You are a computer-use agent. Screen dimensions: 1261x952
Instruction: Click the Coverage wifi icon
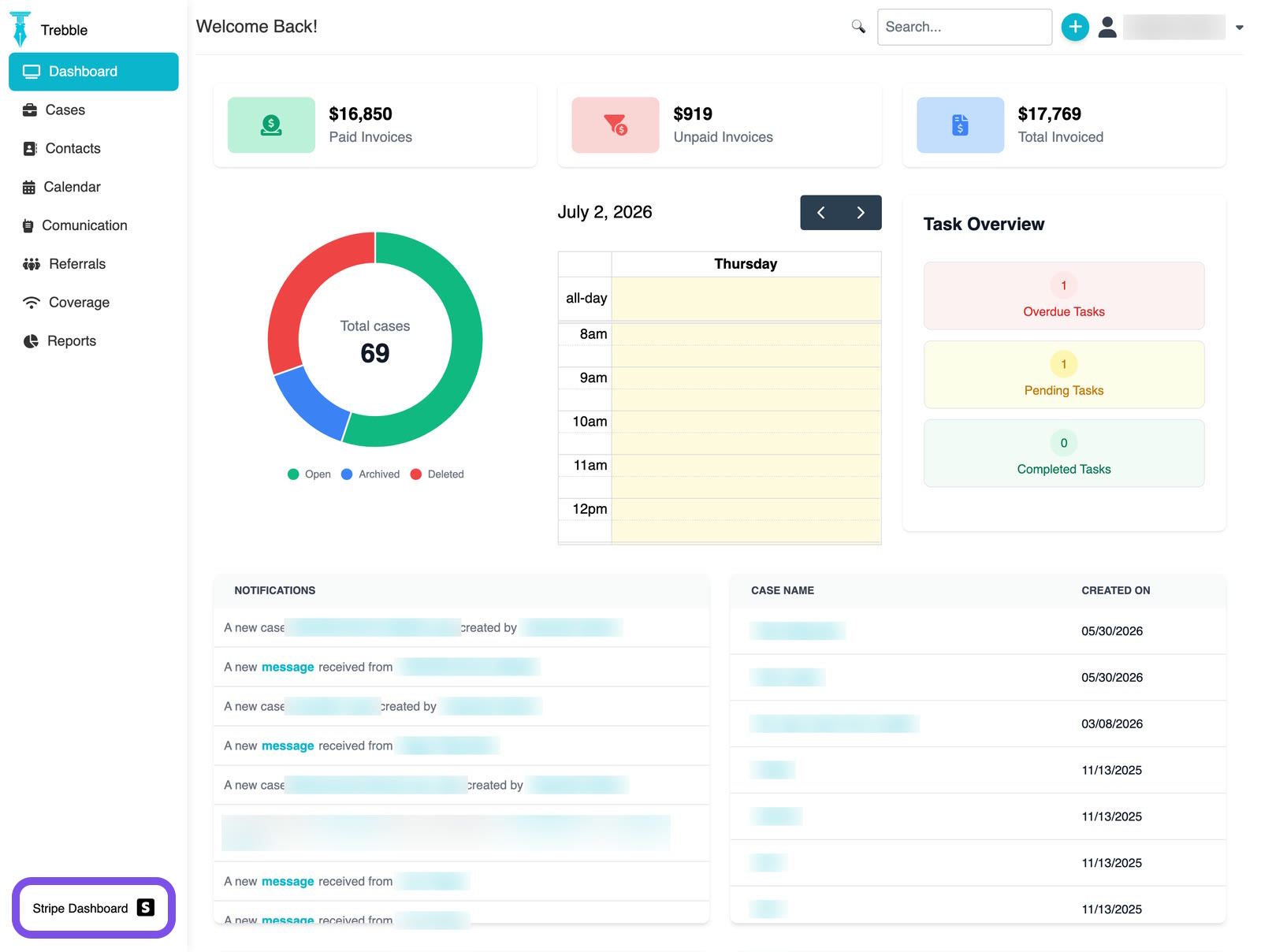click(x=32, y=303)
